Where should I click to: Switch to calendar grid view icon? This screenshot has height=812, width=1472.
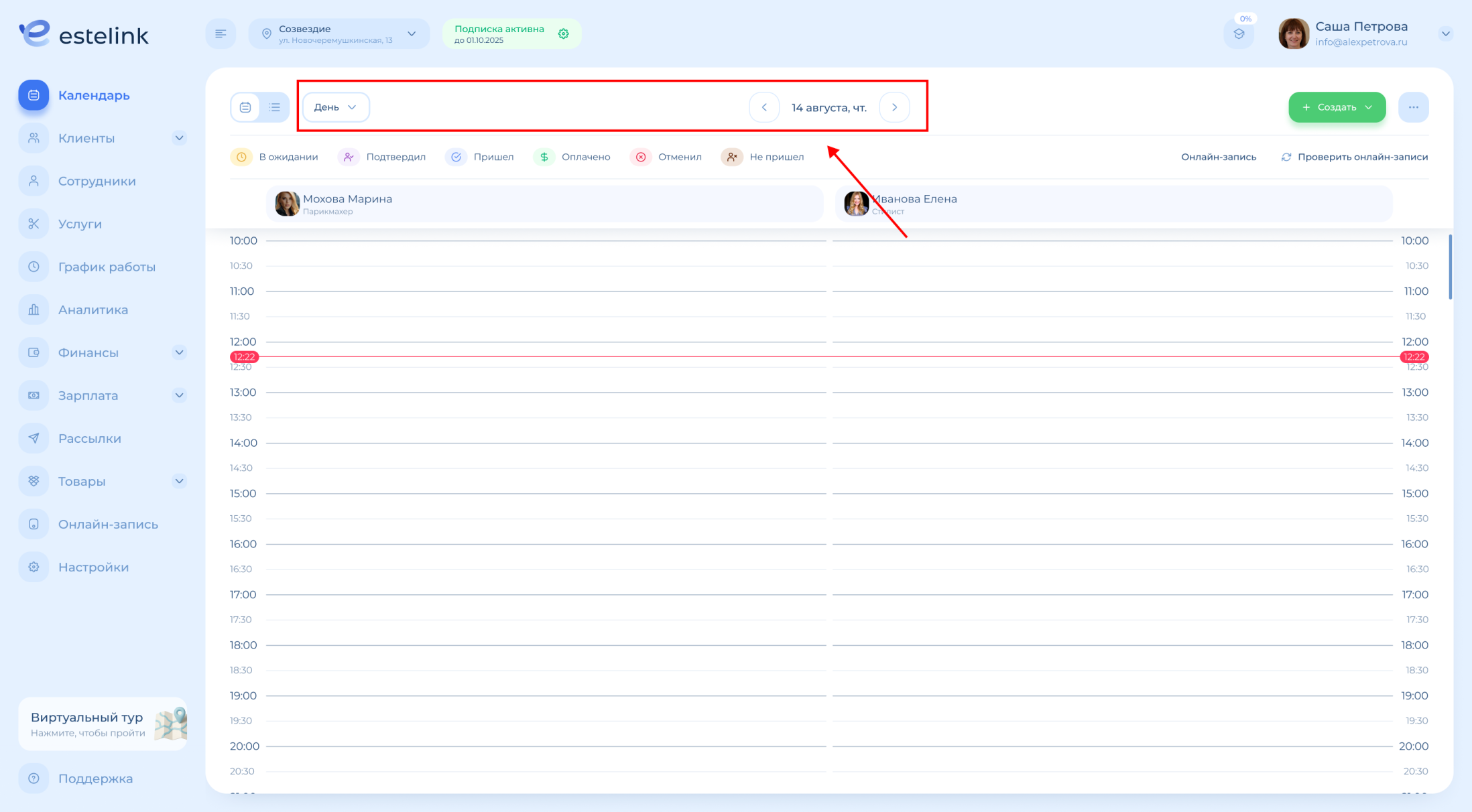(245, 107)
